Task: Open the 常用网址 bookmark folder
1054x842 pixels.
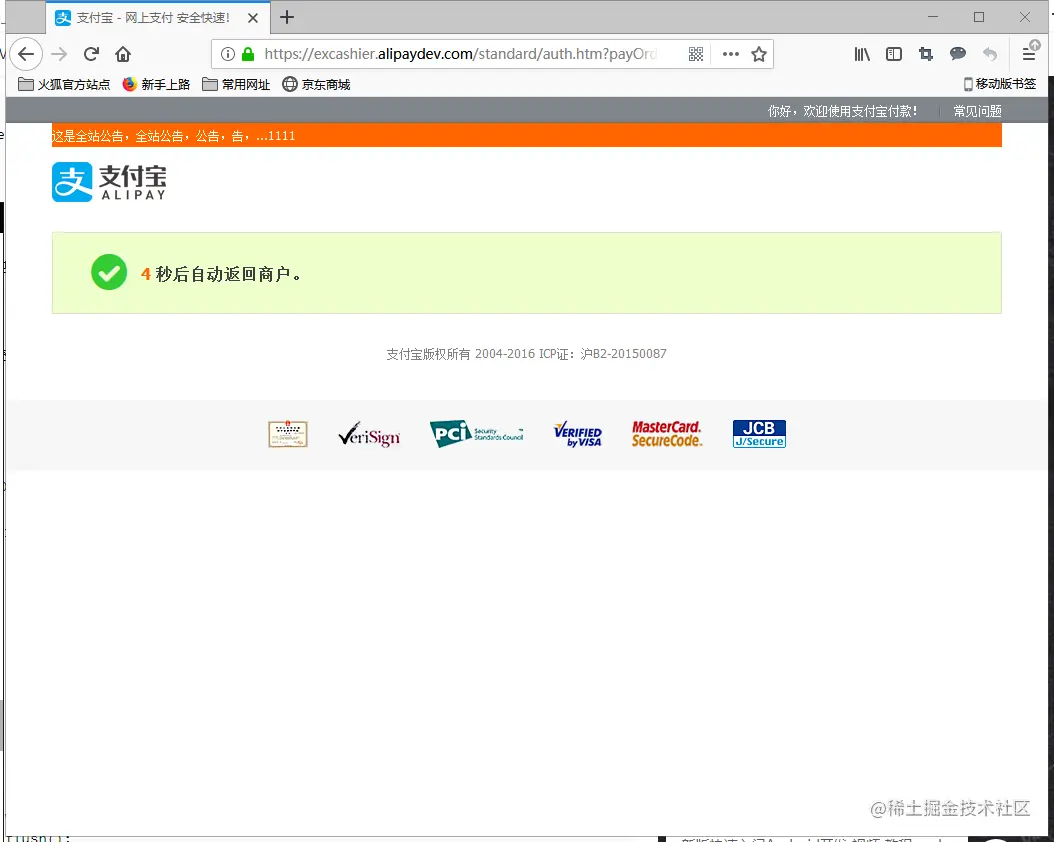Action: click(236, 84)
